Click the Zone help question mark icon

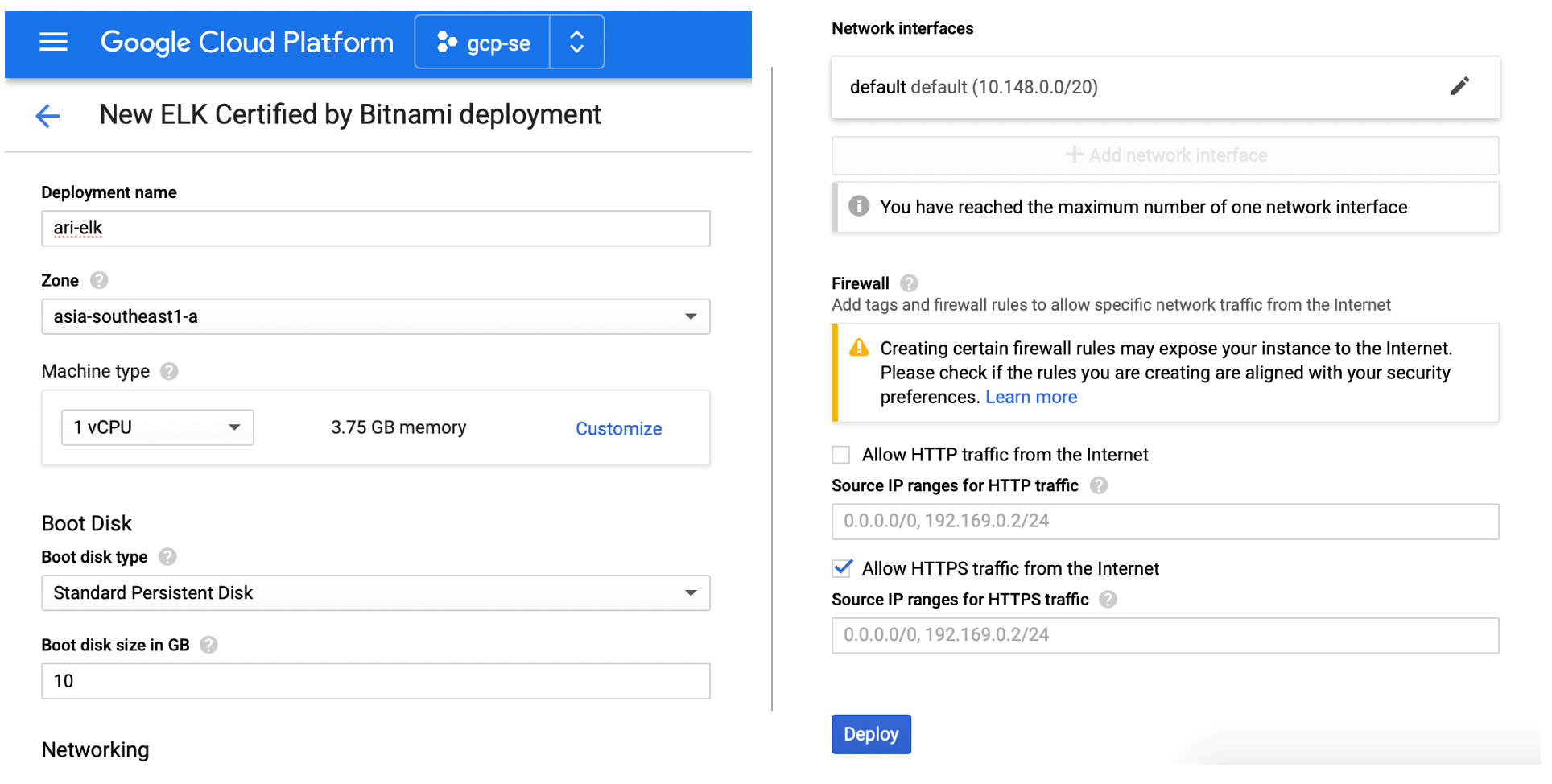[x=99, y=280]
